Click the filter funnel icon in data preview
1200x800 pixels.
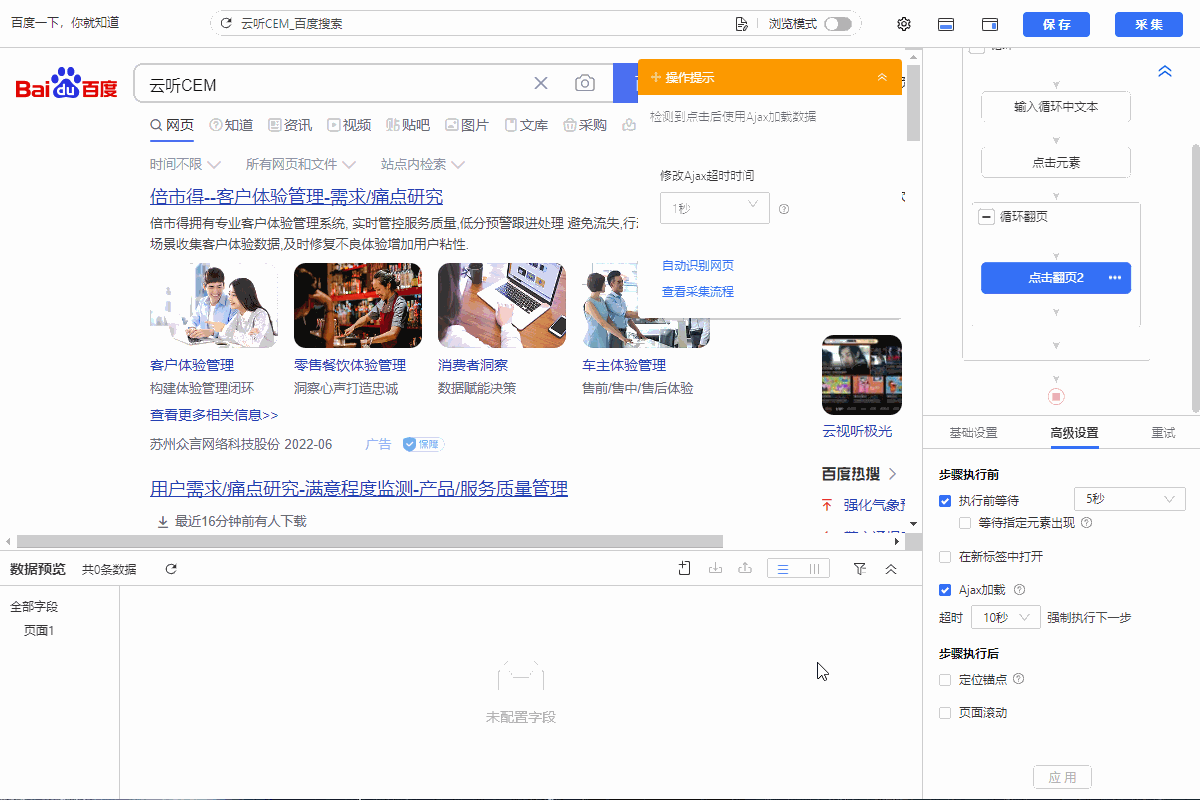pos(860,568)
